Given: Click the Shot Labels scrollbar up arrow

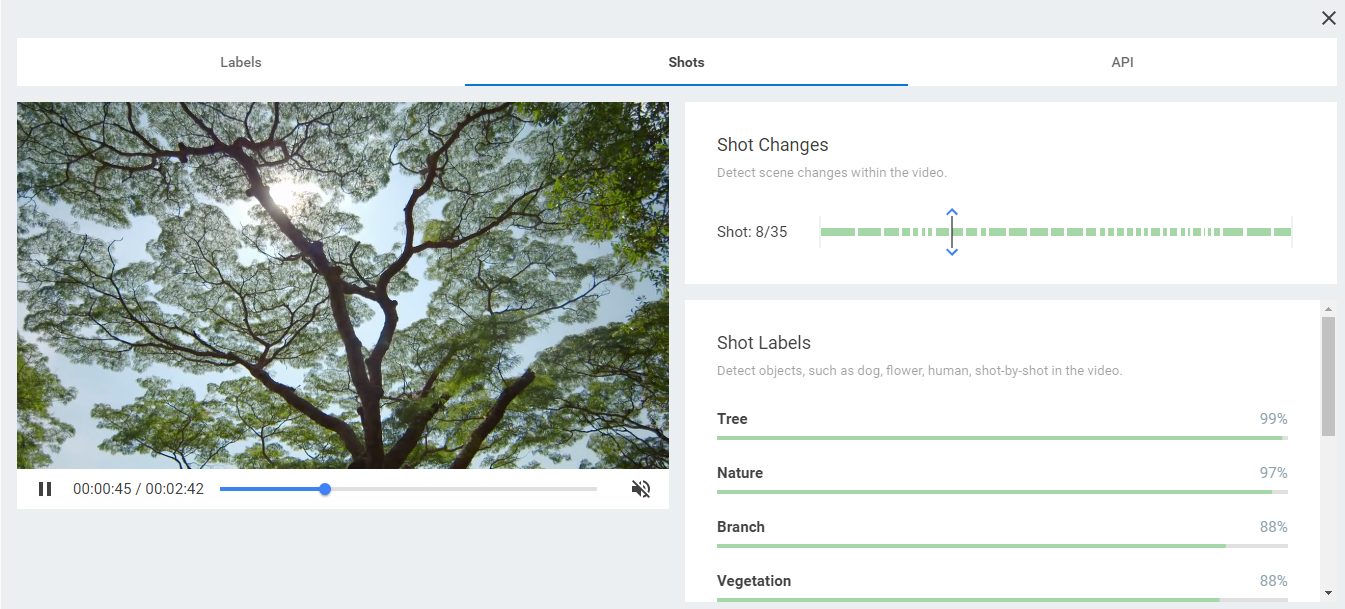Looking at the screenshot, I should click(1328, 308).
